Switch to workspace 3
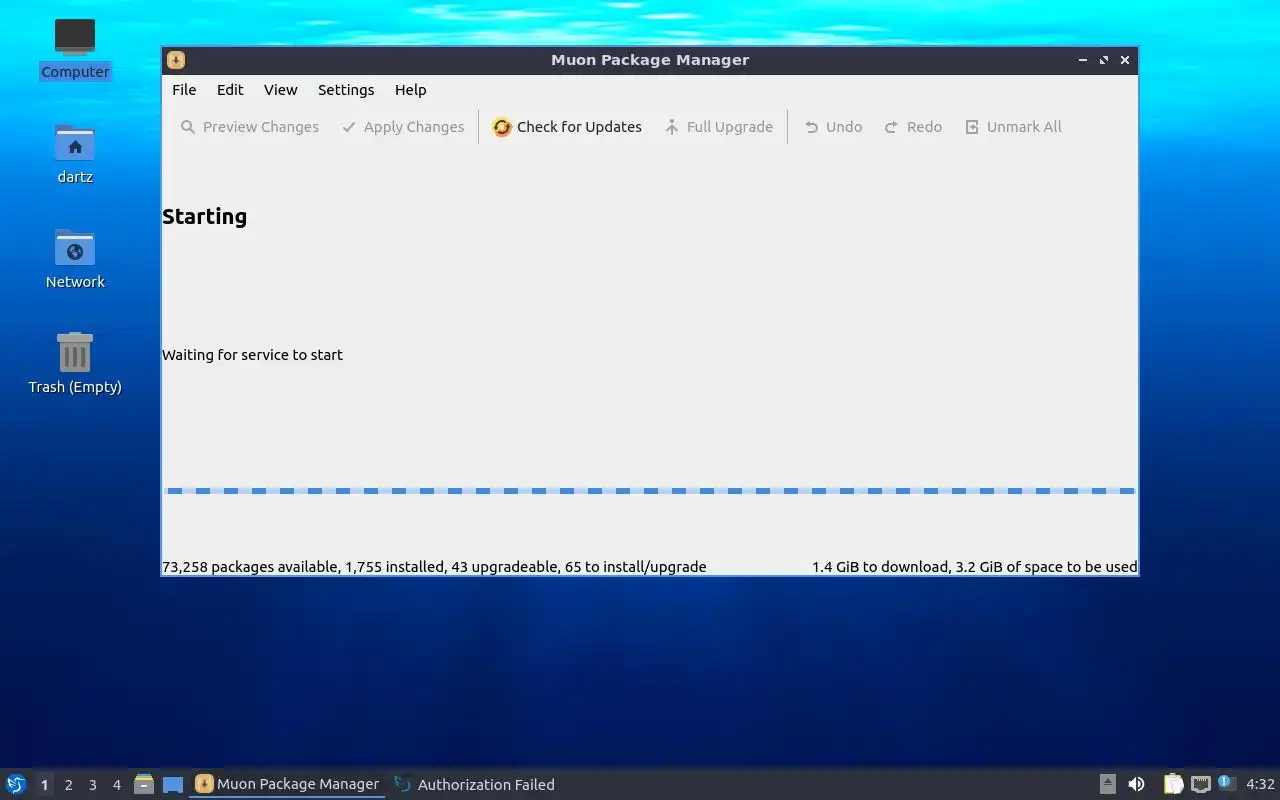1280x800 pixels. (92, 785)
